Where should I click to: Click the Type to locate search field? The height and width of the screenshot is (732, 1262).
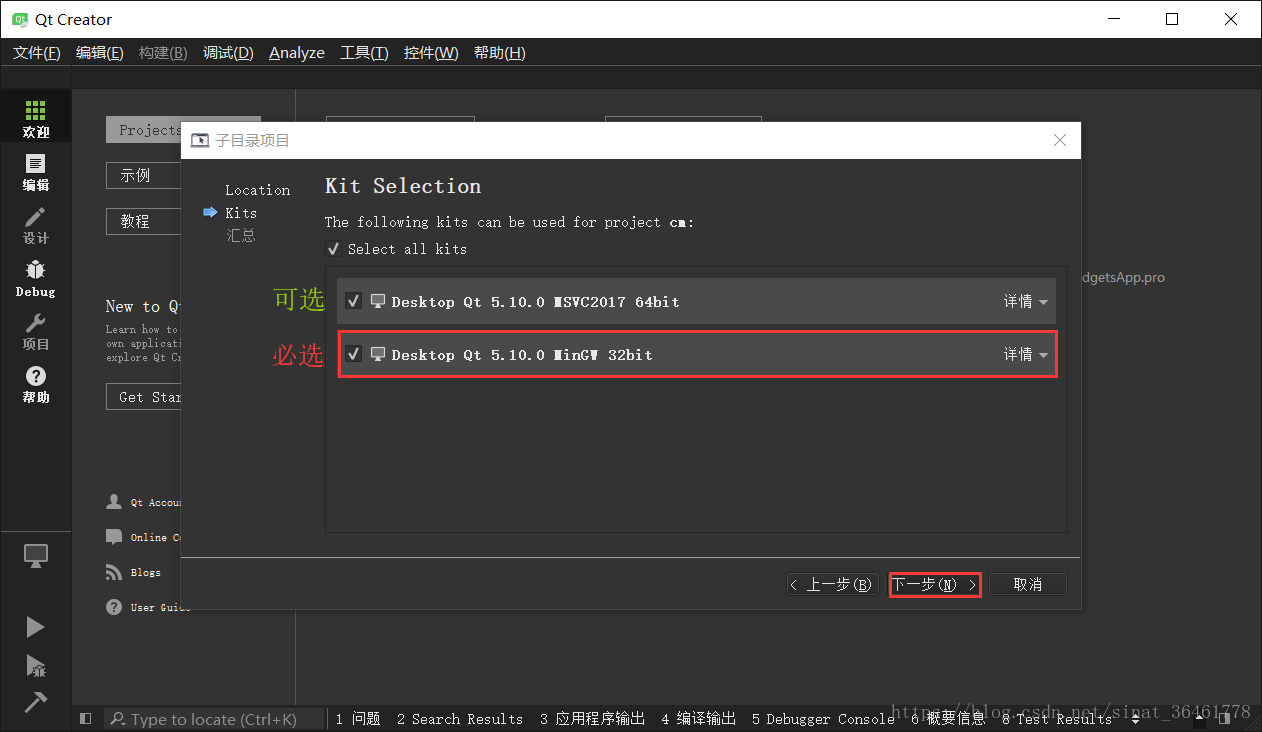215,718
